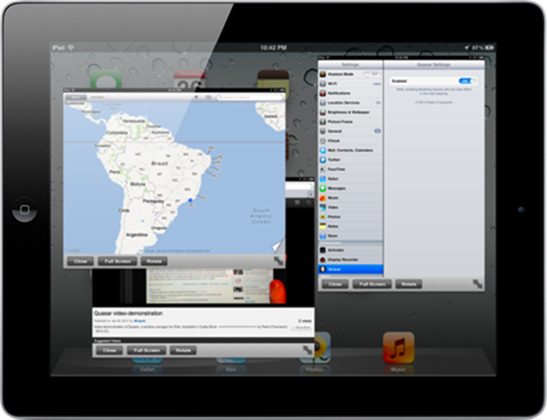Toggle the Airplane Mode switch
Image resolution: width=547 pixels, height=420 pixels.
pyautogui.click(x=372, y=74)
